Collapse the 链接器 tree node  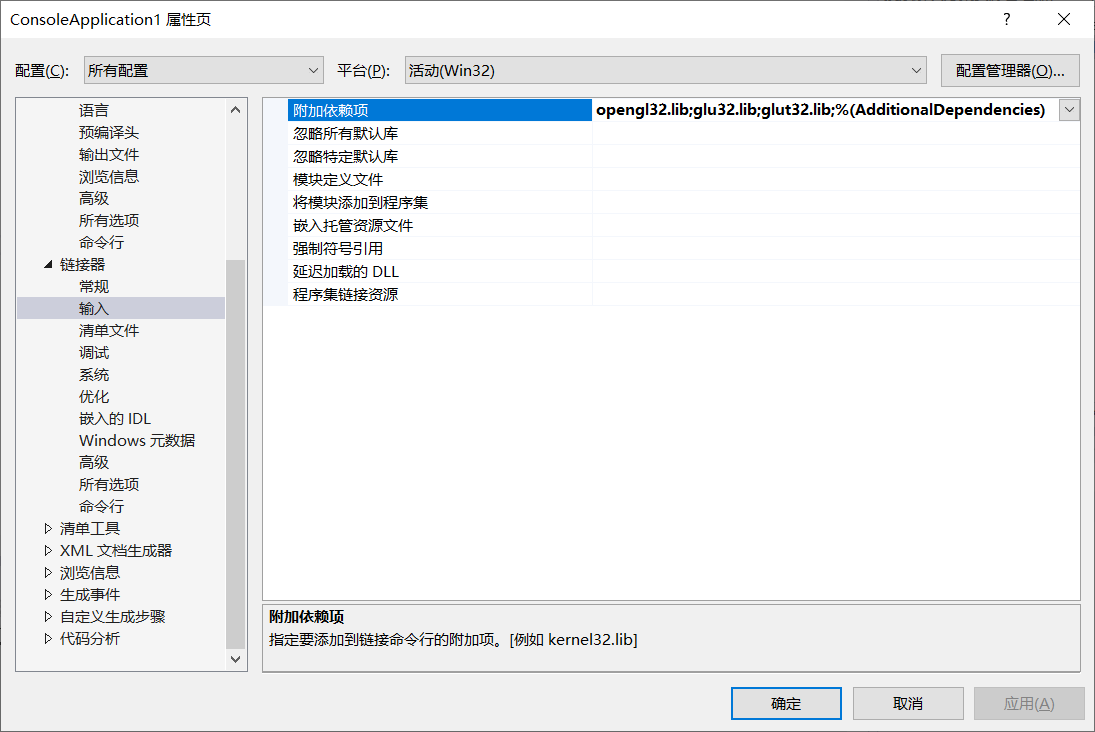click(x=48, y=264)
